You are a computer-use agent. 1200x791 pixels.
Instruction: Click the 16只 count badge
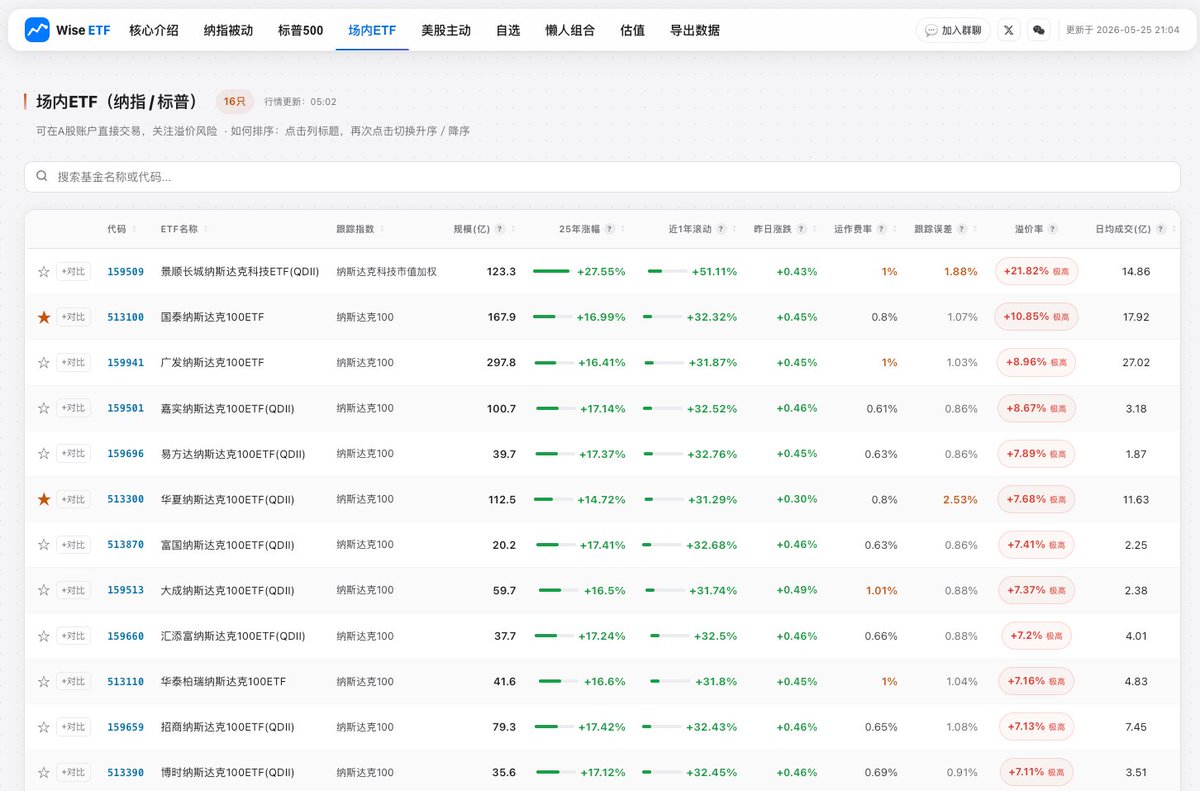[235, 101]
